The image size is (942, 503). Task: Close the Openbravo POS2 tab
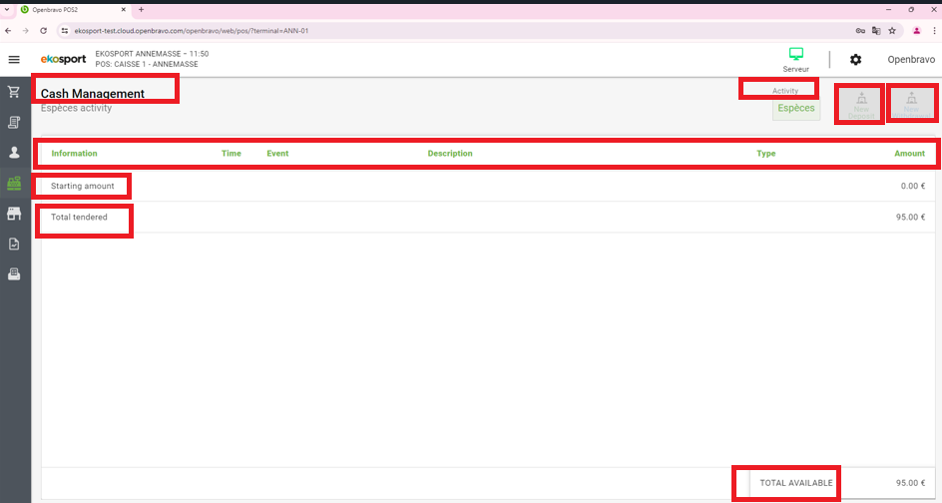[x=123, y=10]
